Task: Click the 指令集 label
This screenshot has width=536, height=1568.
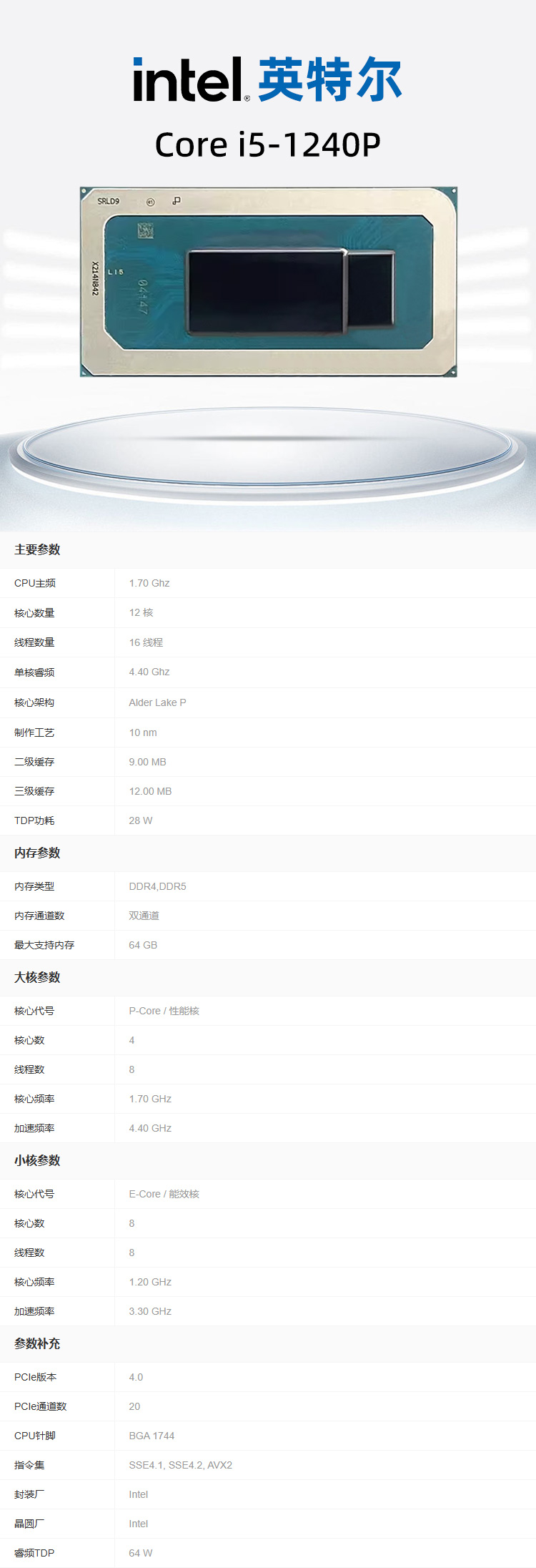Action: [29, 1465]
